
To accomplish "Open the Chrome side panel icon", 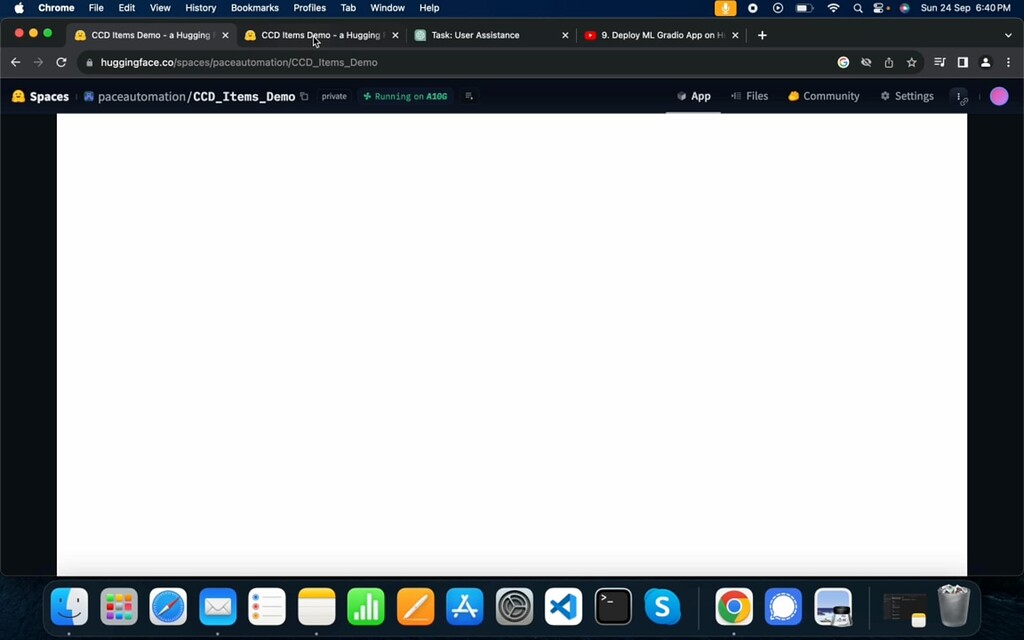I will pos(962,62).
